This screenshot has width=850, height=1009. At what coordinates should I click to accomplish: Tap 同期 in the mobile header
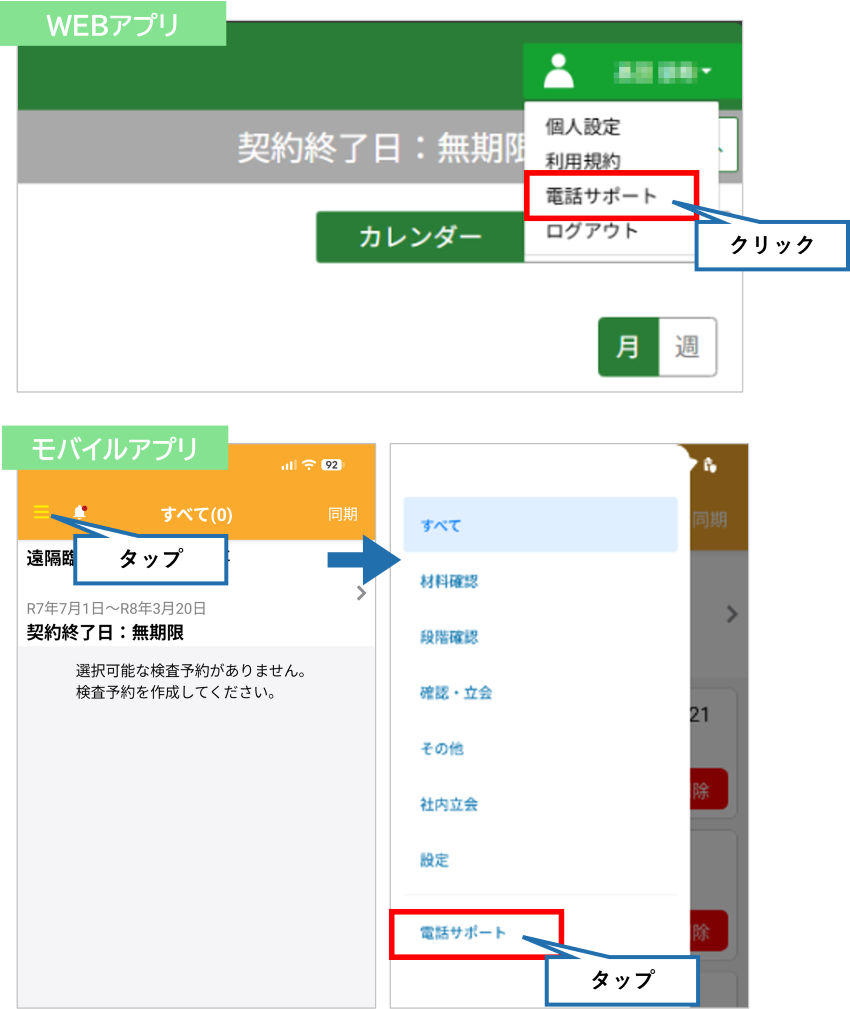tap(343, 514)
